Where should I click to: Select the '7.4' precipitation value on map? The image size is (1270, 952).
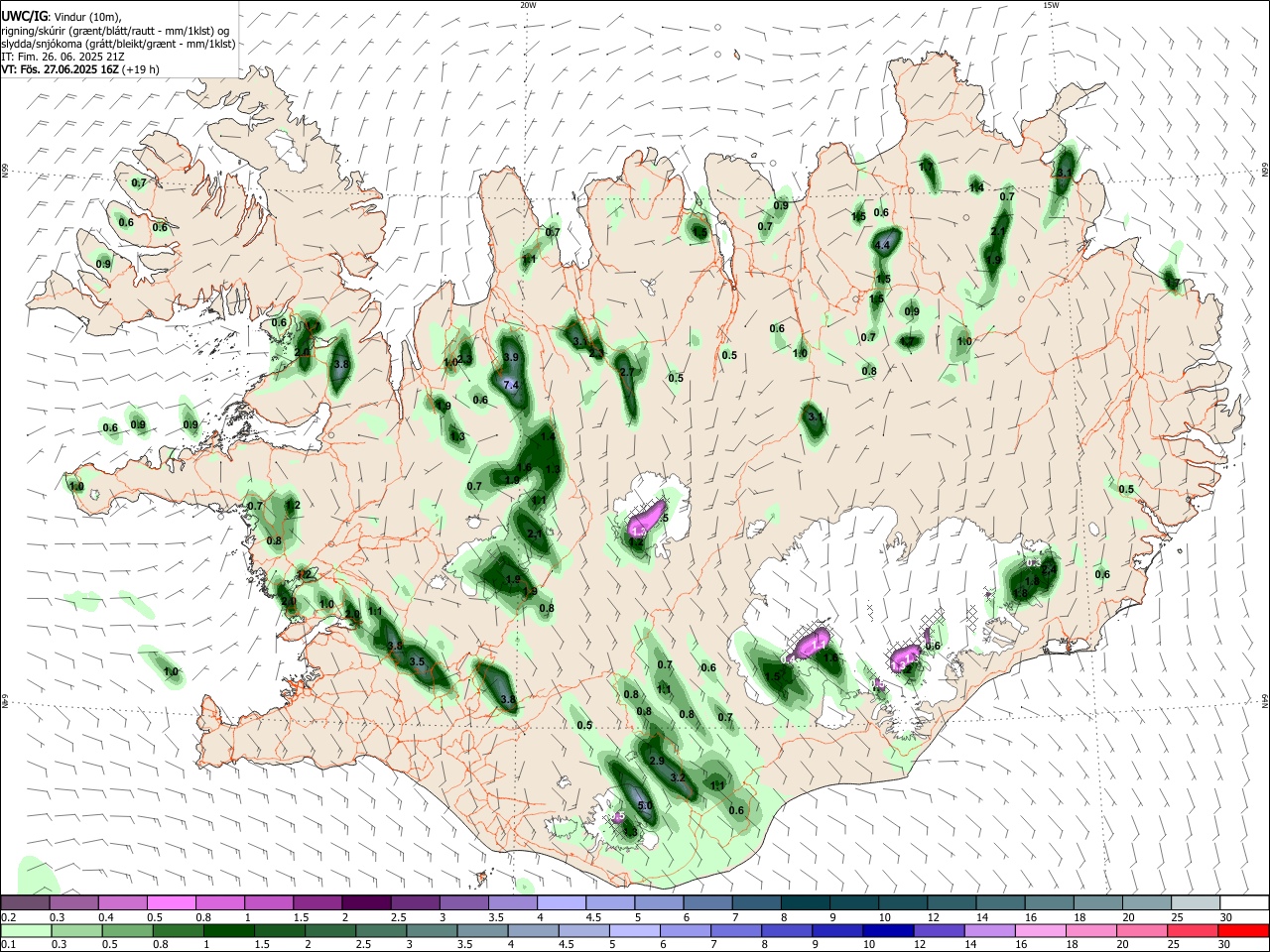[512, 385]
